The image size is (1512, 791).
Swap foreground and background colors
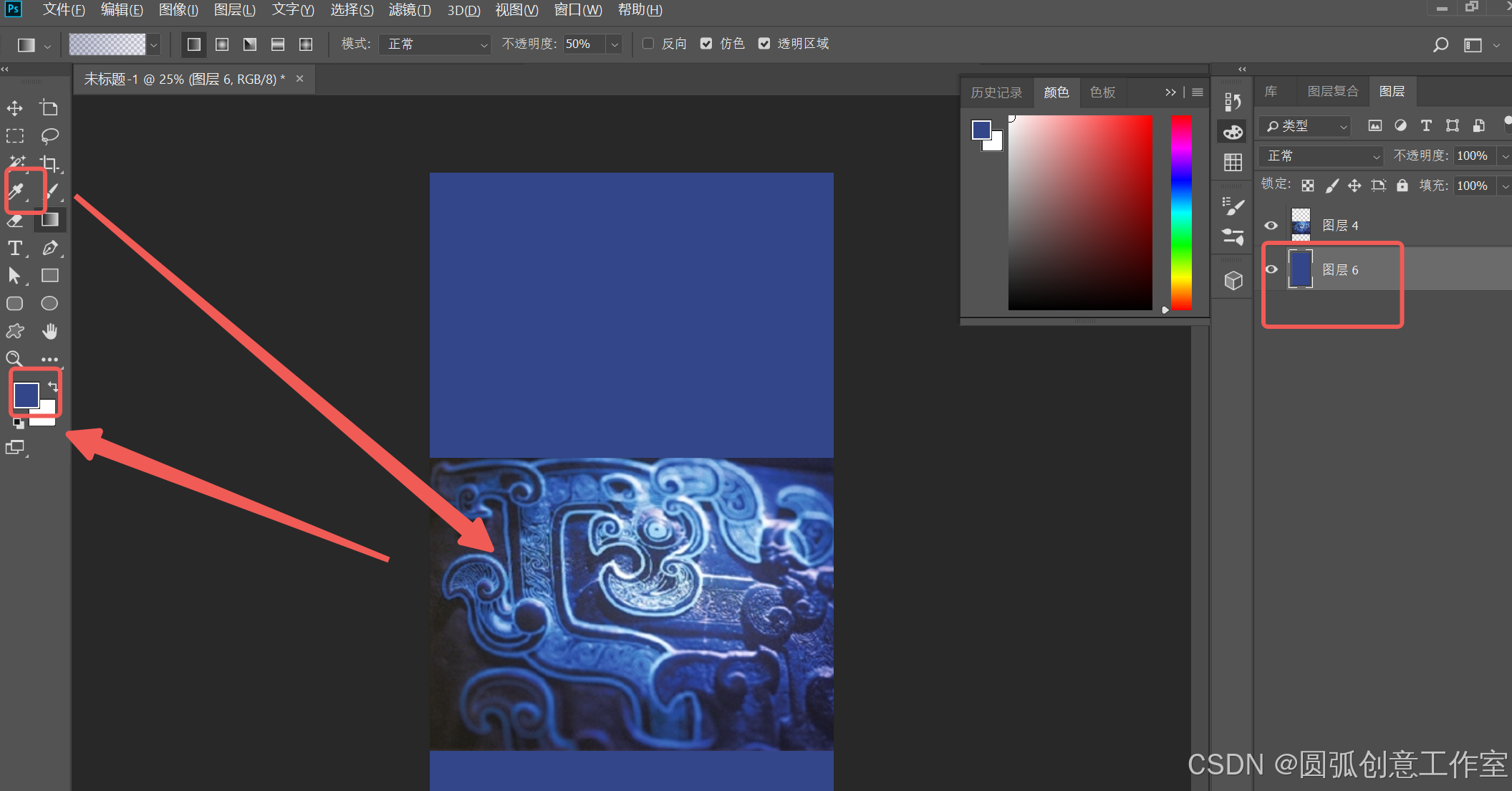53,386
